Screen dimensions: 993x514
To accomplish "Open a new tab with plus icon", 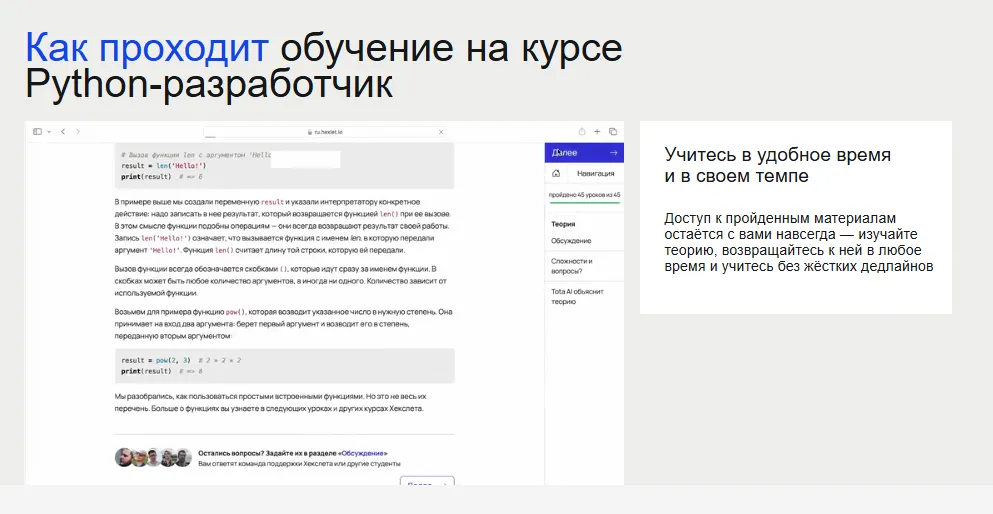I will point(597,132).
